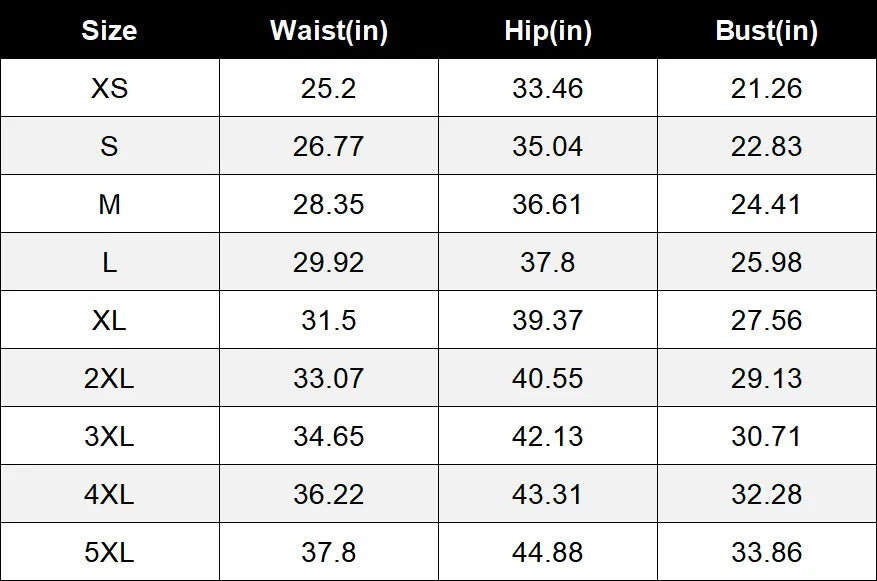Image resolution: width=877 pixels, height=581 pixels.
Task: Select the L size row label
Action: tap(109, 262)
